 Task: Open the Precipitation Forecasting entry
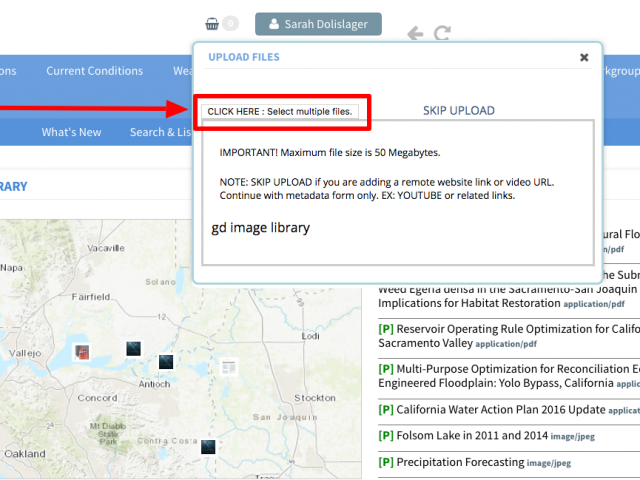pos(459,462)
